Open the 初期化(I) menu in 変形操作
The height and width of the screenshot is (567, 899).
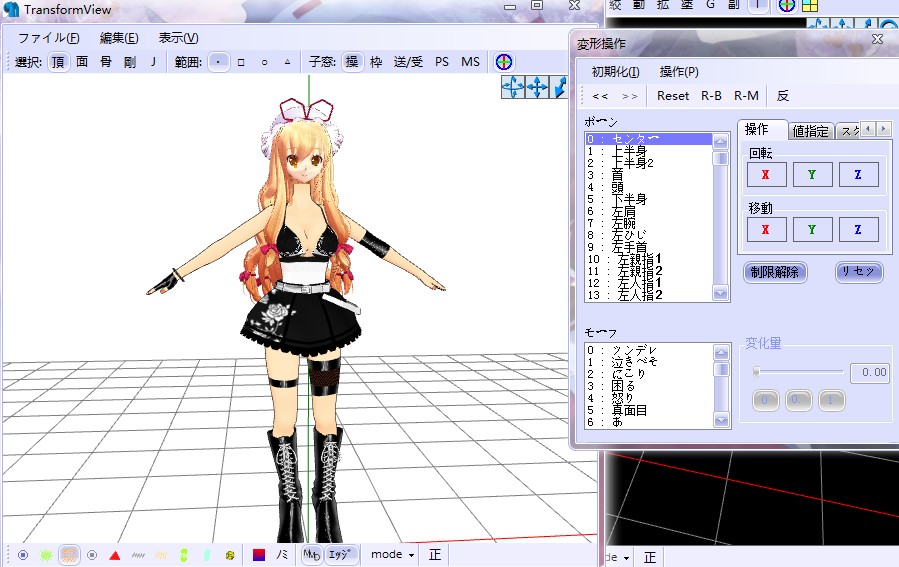coord(615,72)
